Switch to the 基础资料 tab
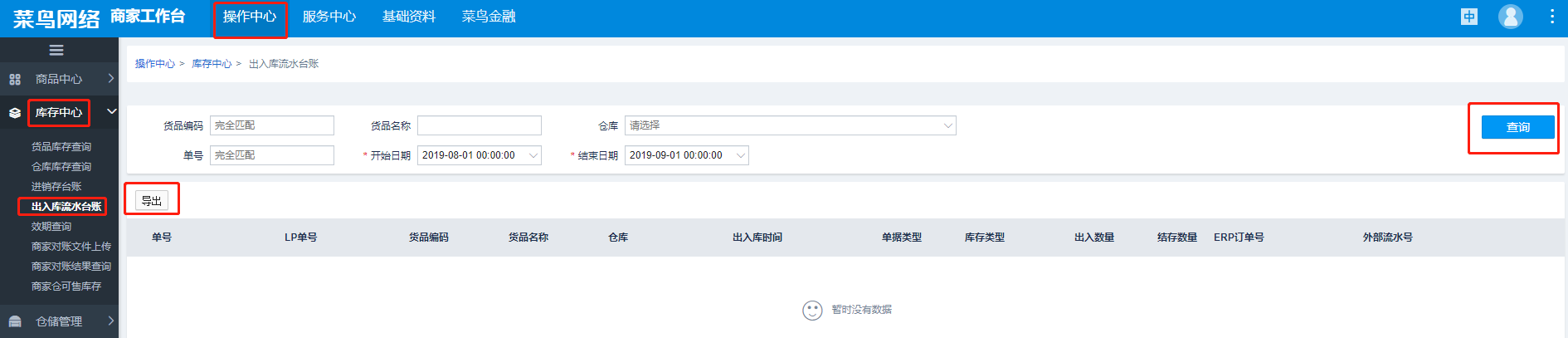1568x338 pixels. pyautogui.click(x=408, y=17)
